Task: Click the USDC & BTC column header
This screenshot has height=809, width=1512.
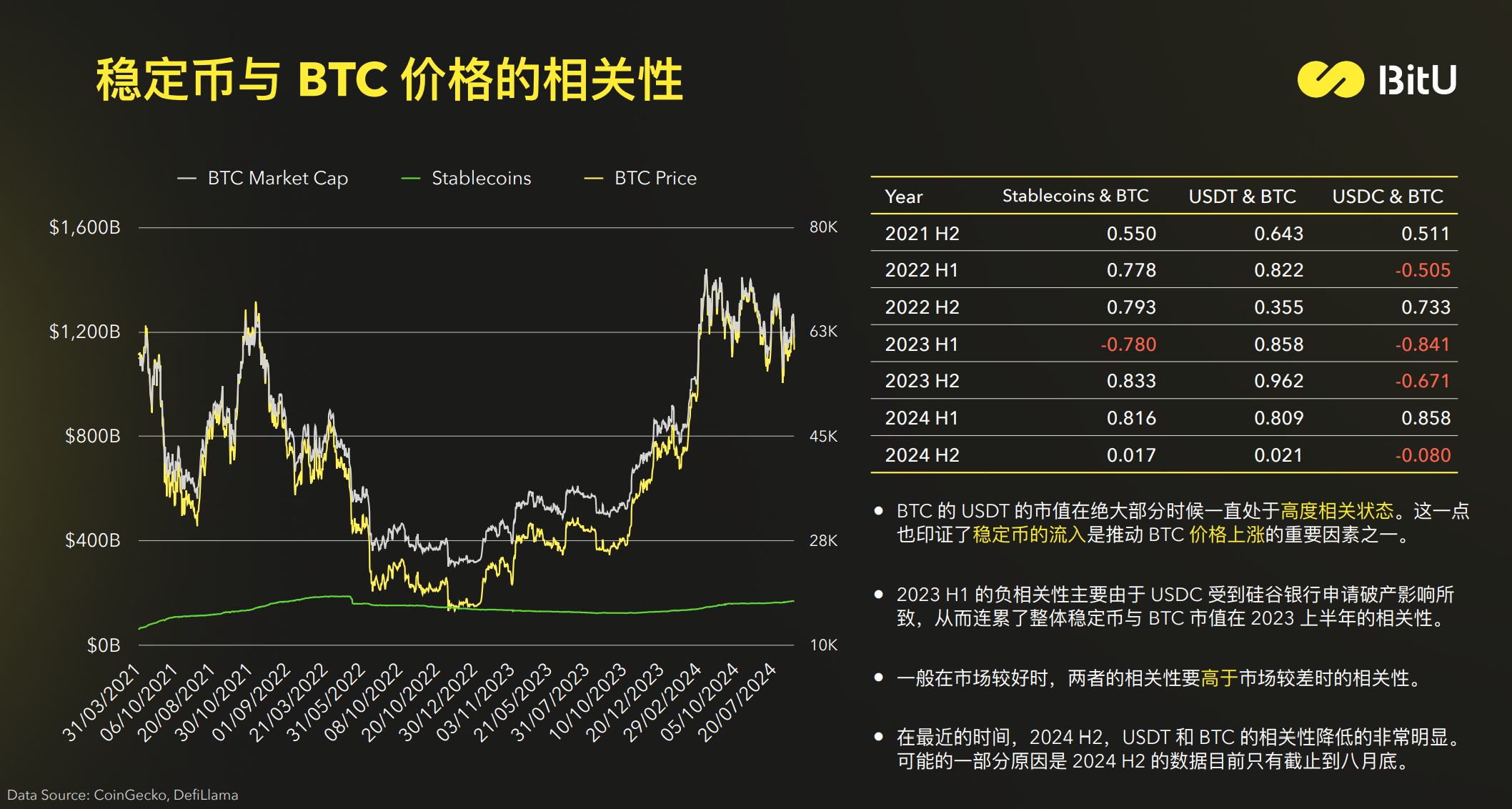Action: [x=1388, y=197]
